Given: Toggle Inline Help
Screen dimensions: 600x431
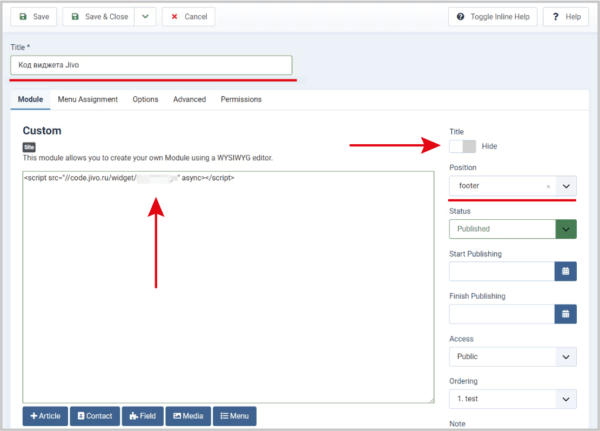Looking at the screenshot, I should [492, 17].
